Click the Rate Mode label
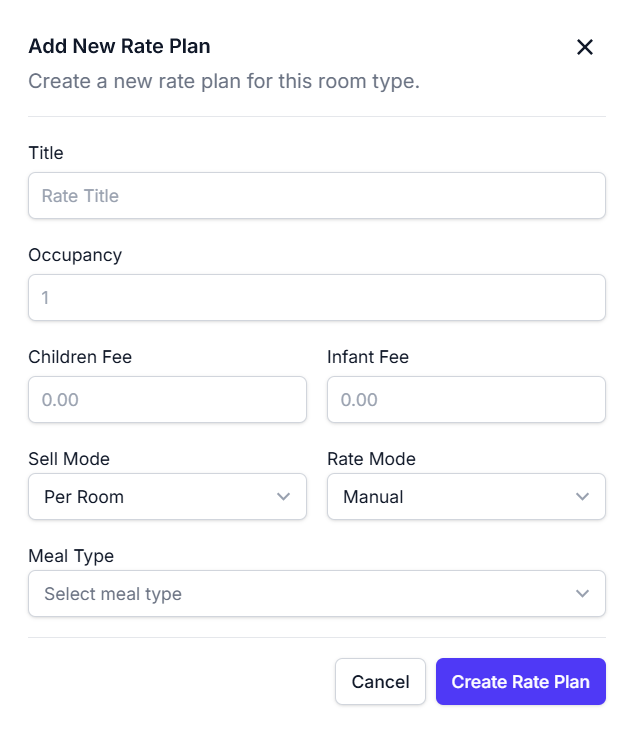 [371, 459]
